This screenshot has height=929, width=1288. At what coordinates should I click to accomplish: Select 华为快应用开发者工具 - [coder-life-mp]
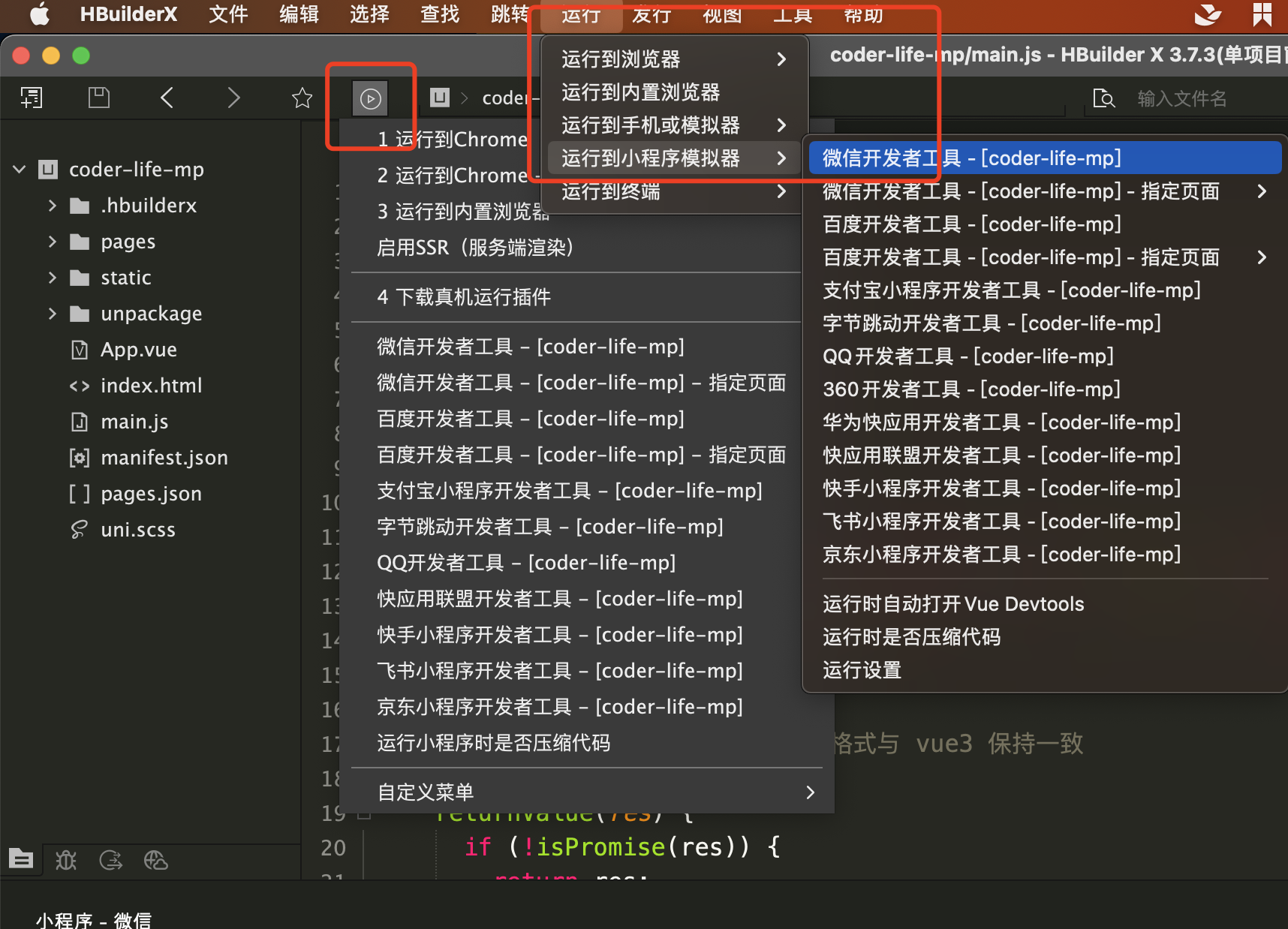click(1045, 422)
